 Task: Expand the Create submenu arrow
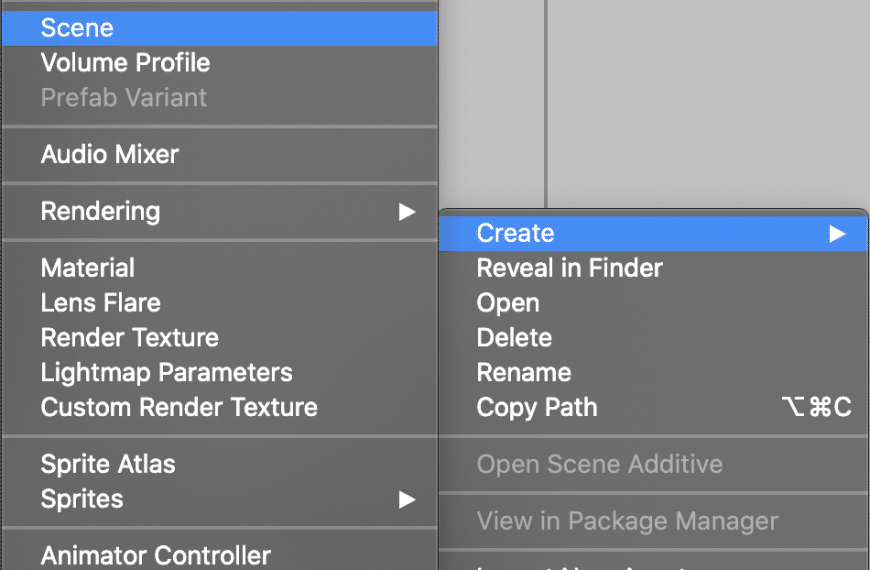pyautogui.click(x=837, y=234)
